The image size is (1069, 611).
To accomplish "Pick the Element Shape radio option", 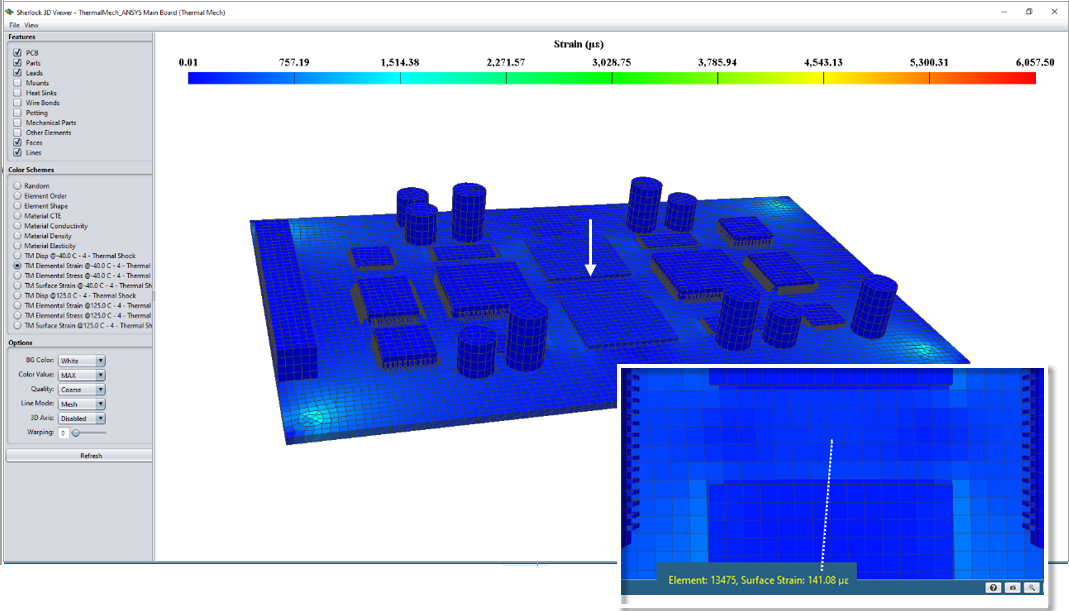I will 17,205.
